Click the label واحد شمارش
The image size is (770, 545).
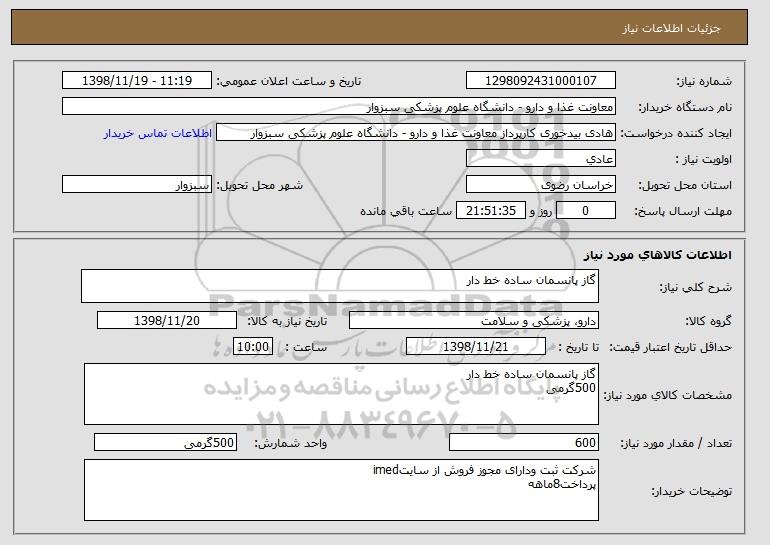(291, 443)
